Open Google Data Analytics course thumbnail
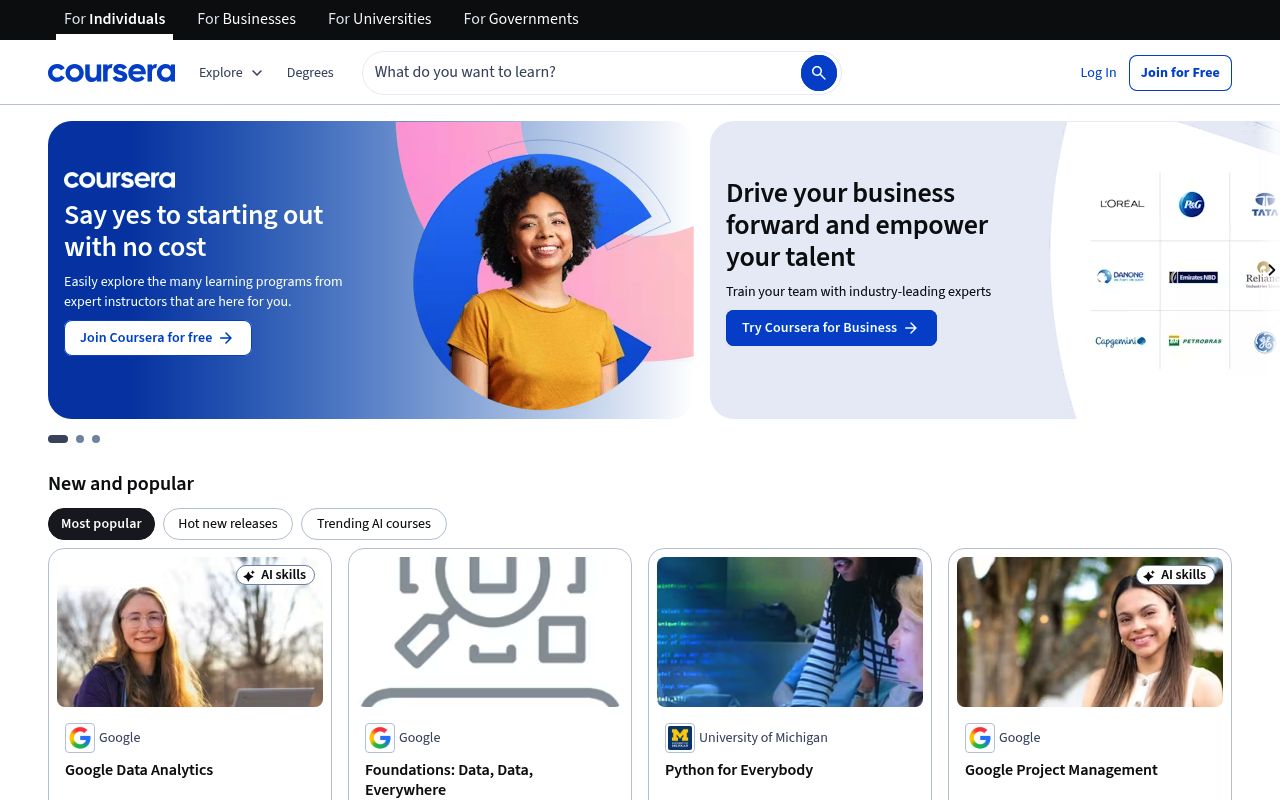The width and height of the screenshot is (1280, 800). [190, 632]
